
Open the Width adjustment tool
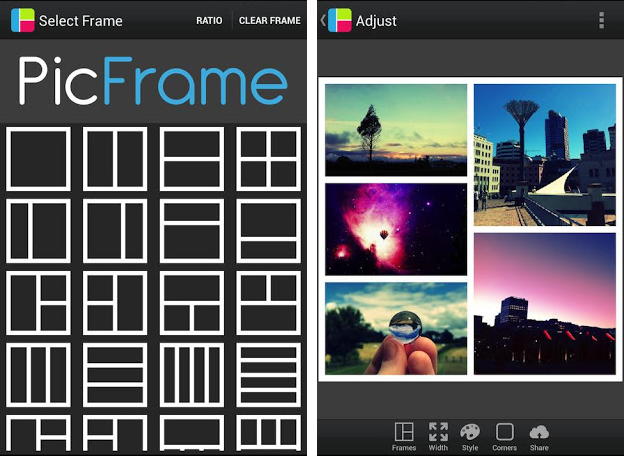438,437
